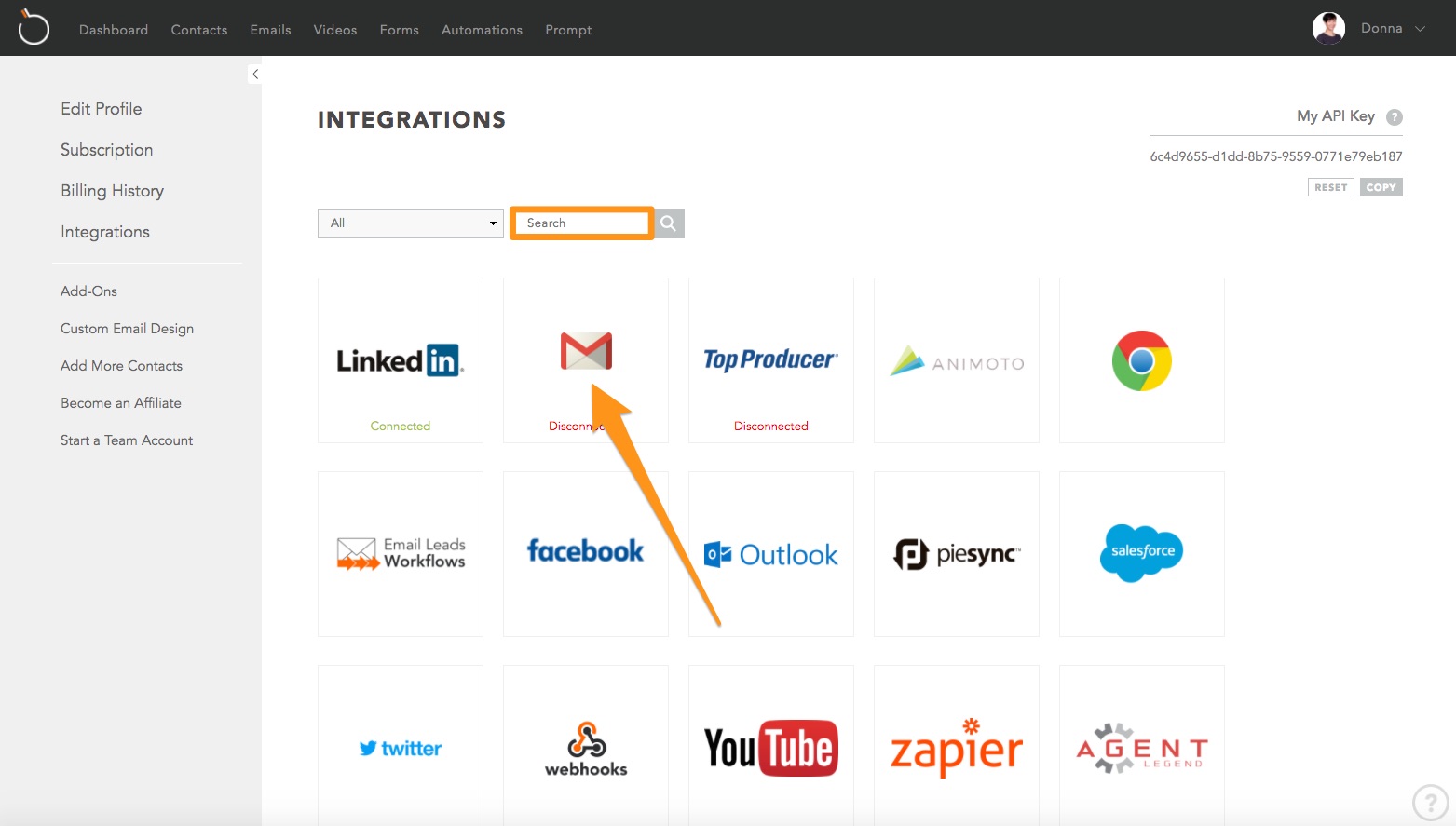Click the INTEGRATIONS page heading
The height and width of the screenshot is (826, 1456).
(x=412, y=119)
